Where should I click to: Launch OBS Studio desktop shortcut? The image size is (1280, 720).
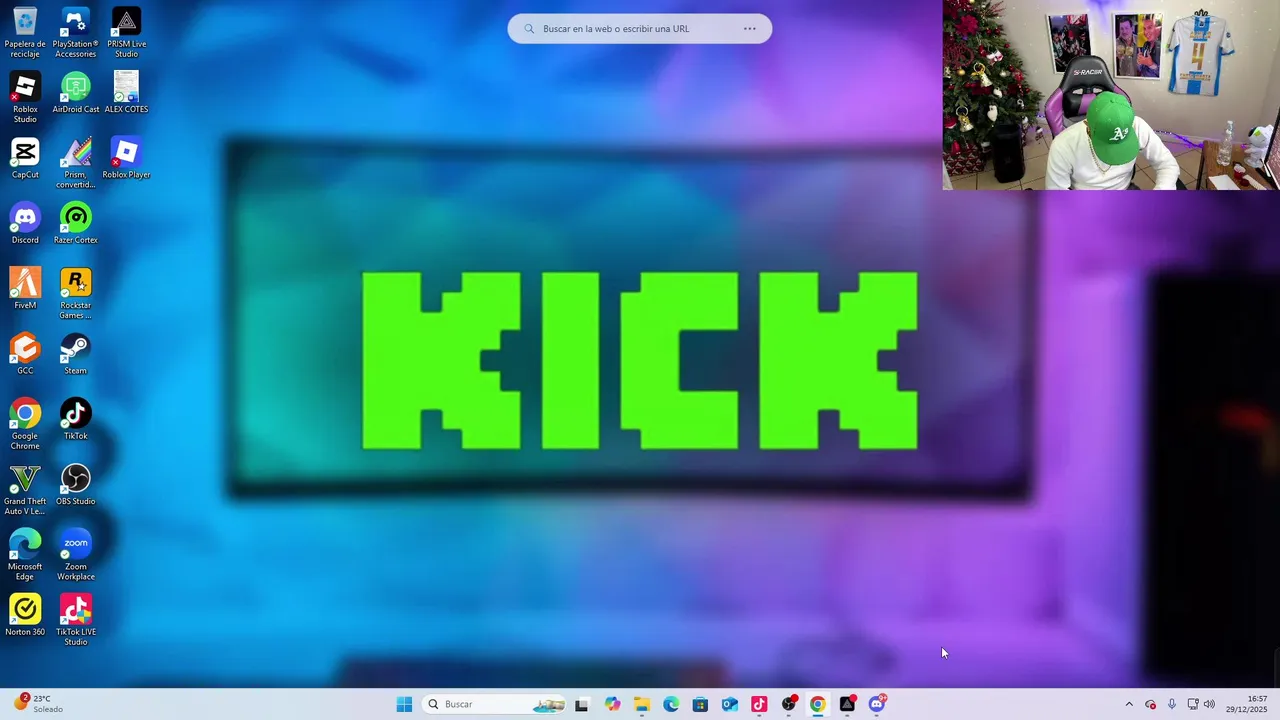pyautogui.click(x=75, y=484)
